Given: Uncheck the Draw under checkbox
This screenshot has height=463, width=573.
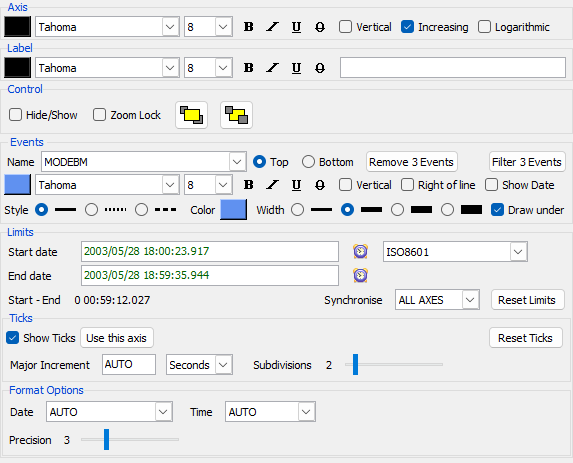Looking at the screenshot, I should 497,210.
